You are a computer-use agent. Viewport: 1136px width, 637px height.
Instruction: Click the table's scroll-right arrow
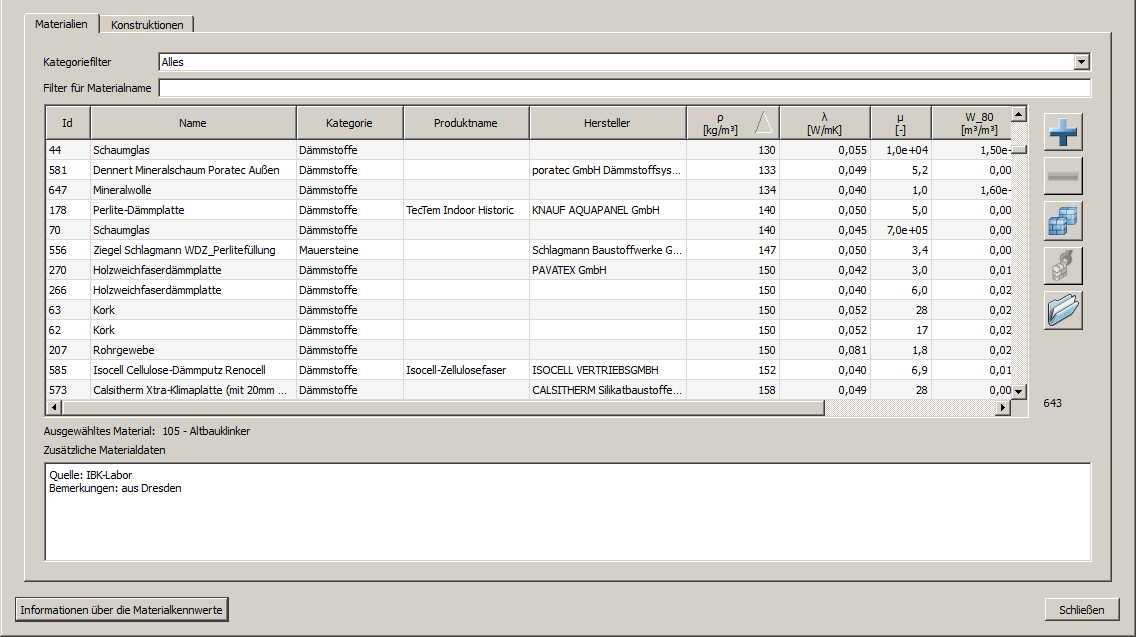click(1003, 408)
